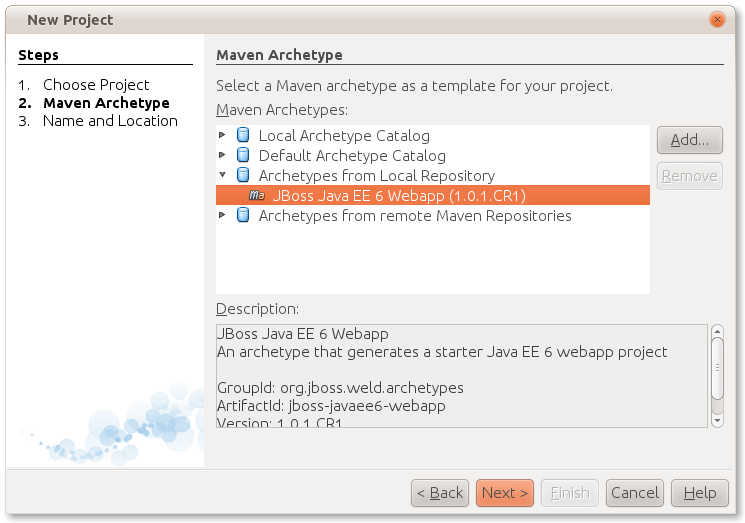
Task: Click the description scrollbar down arrow
Action: pos(717,420)
